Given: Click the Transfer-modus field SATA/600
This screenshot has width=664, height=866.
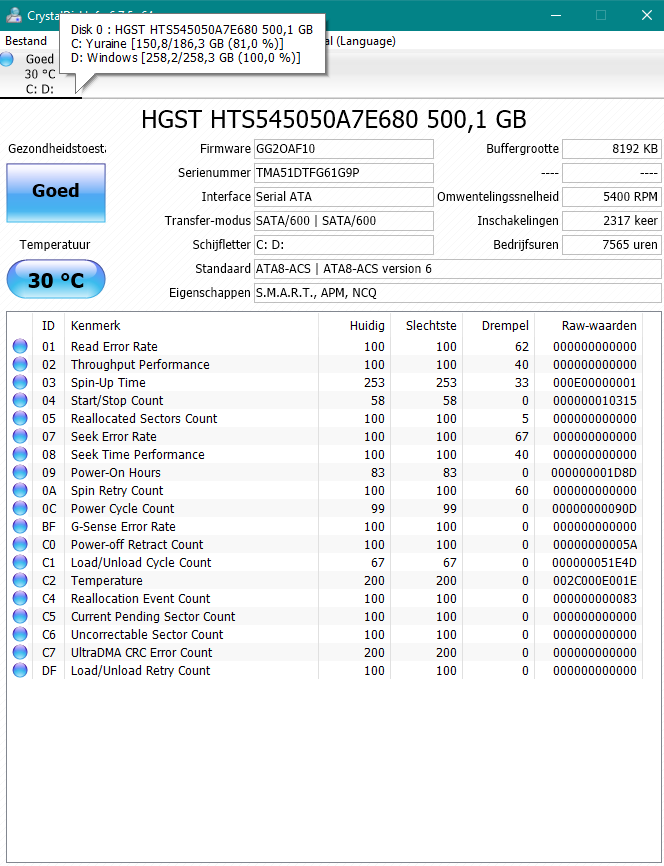Looking at the screenshot, I should point(344,221).
